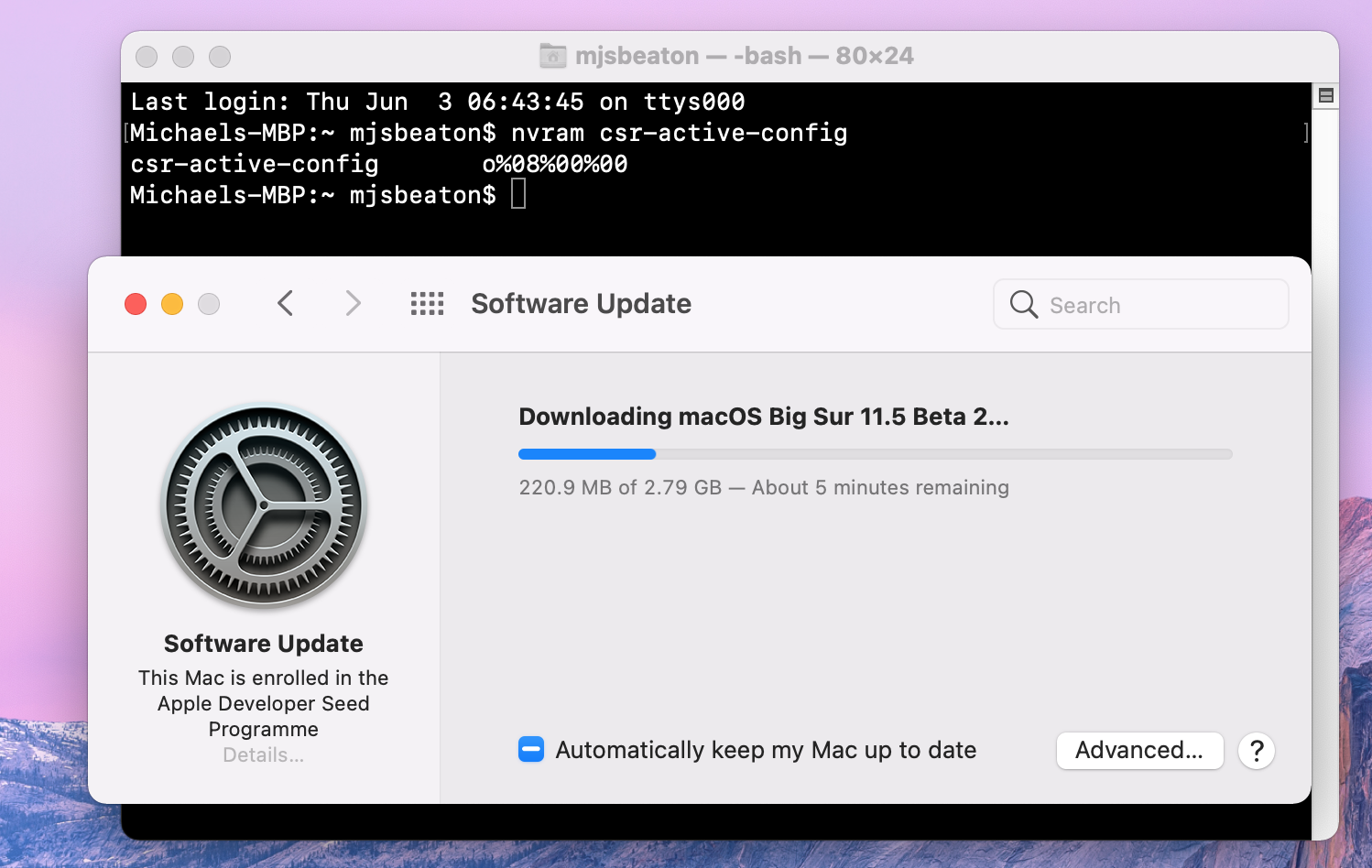This screenshot has height=868, width=1372.
Task: Click the disabled zoom button of Software Update
Action: point(209,304)
